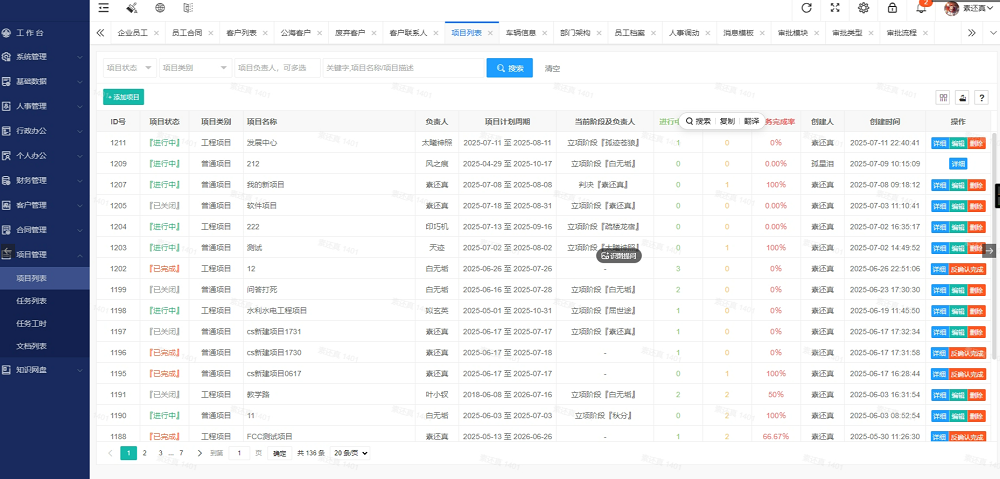Viewport: 1000px width, 479px height.
Task: Switch table to grid view icon
Action: click(942, 98)
